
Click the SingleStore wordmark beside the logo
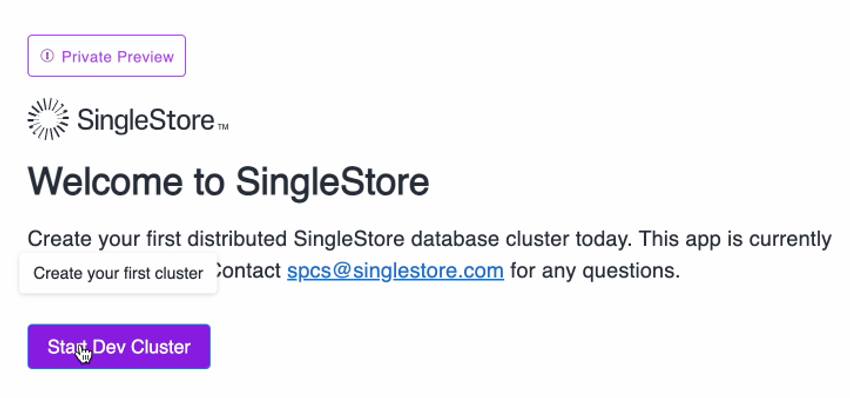145,120
